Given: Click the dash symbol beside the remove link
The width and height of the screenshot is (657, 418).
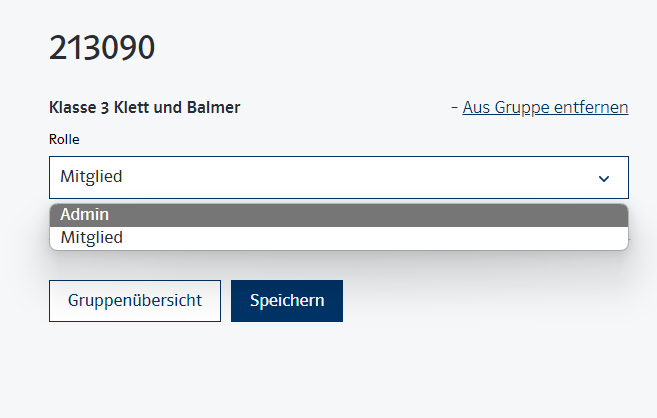Looking at the screenshot, I should pyautogui.click(x=455, y=107).
